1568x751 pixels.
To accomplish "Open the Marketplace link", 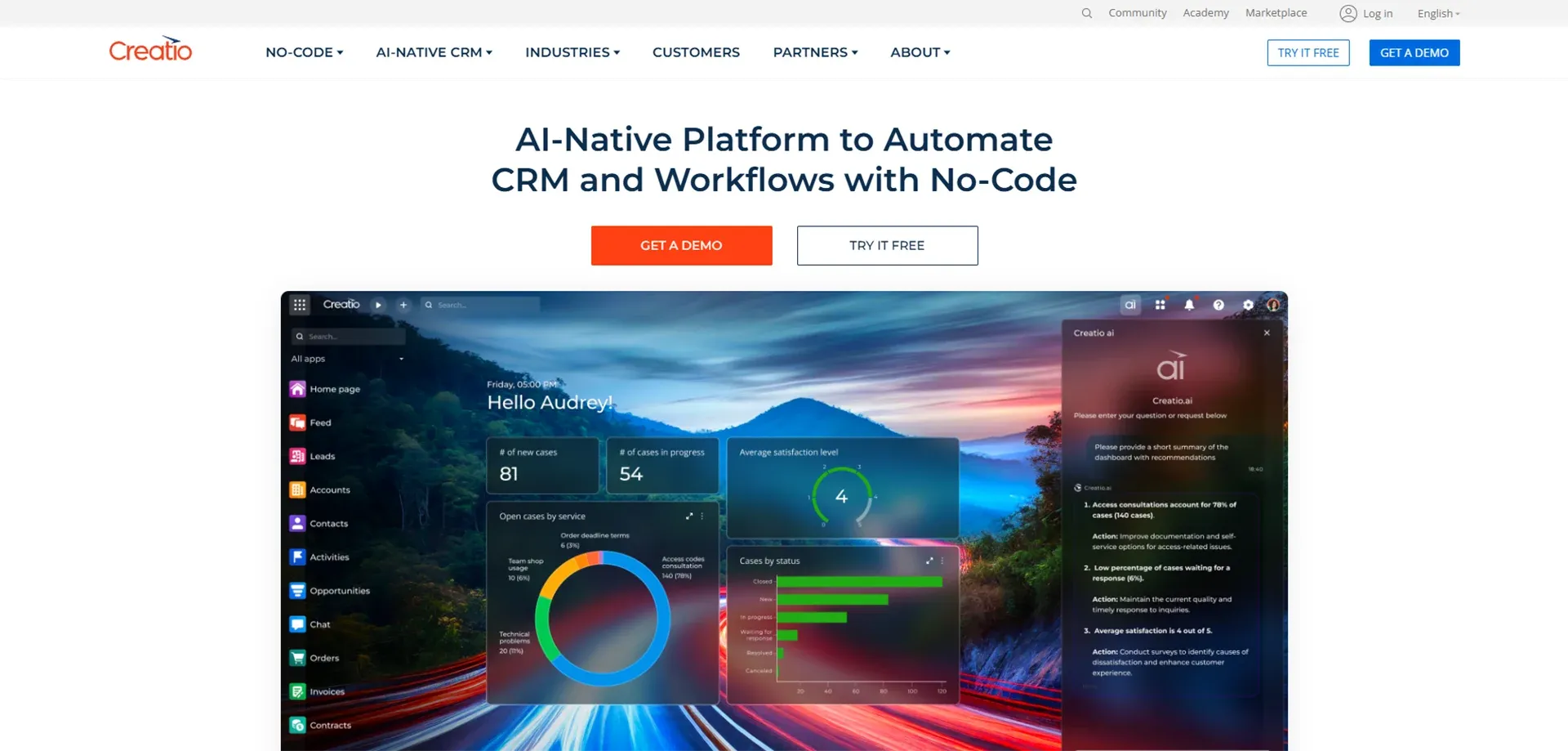I will click(x=1276, y=13).
